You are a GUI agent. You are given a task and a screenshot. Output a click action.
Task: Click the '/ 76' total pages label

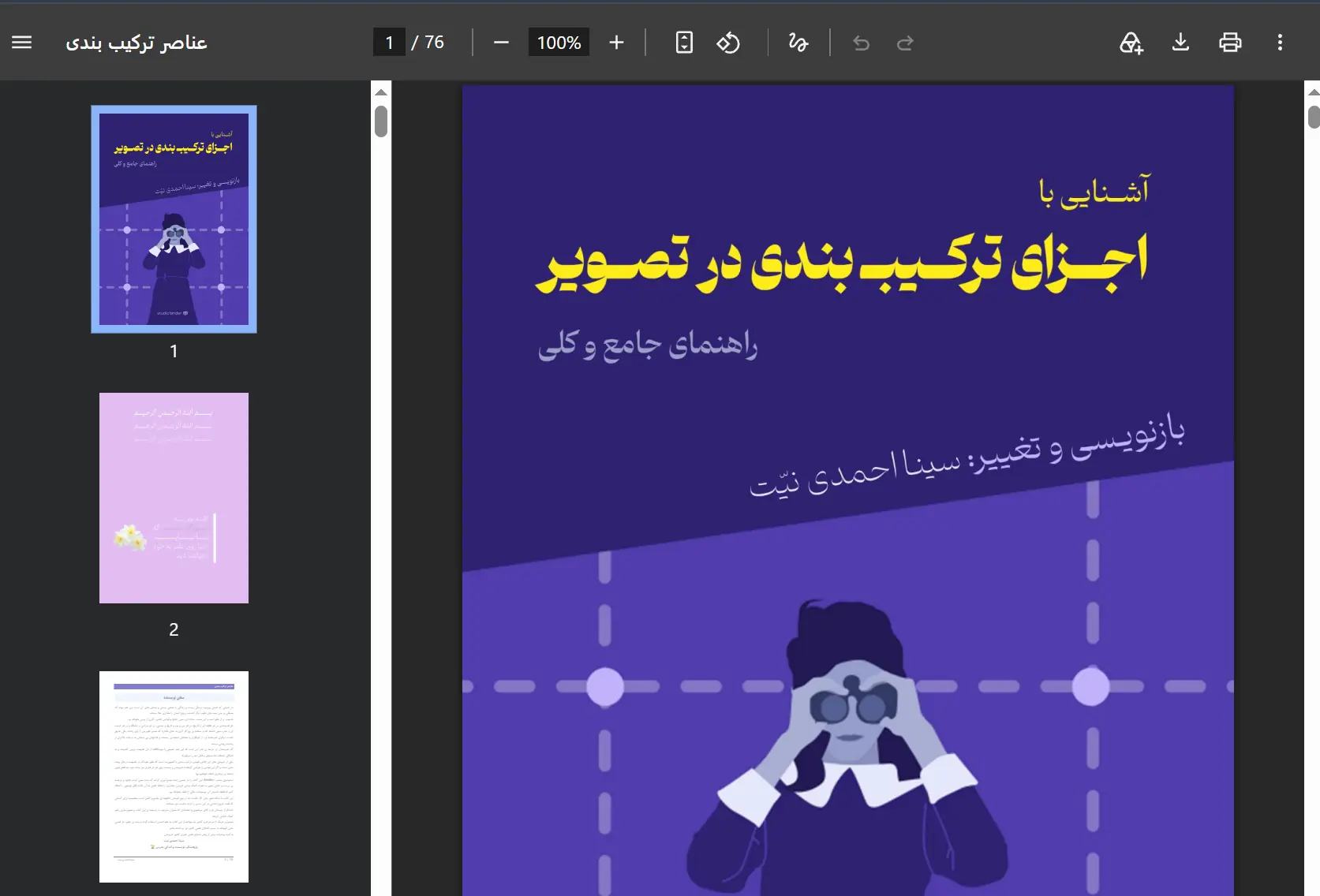click(428, 43)
